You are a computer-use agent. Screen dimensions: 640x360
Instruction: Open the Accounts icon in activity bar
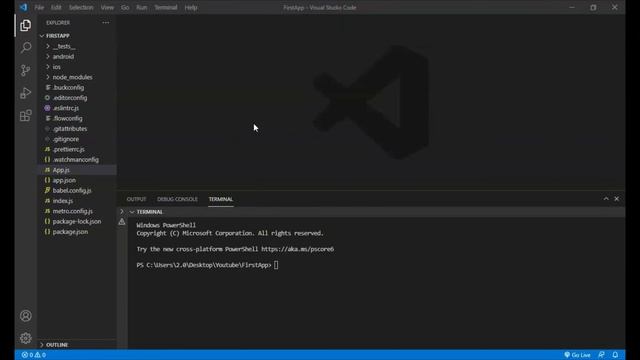[26, 316]
